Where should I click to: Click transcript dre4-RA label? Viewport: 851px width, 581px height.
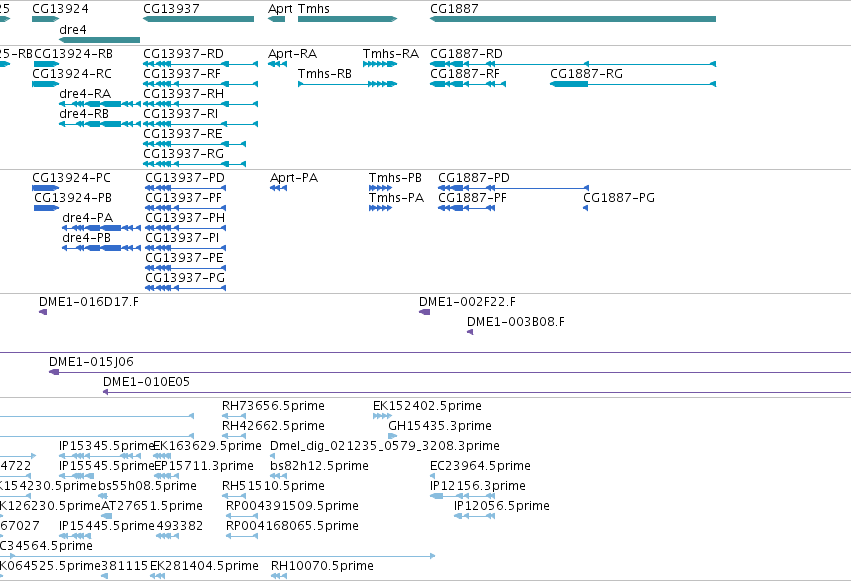85,94
